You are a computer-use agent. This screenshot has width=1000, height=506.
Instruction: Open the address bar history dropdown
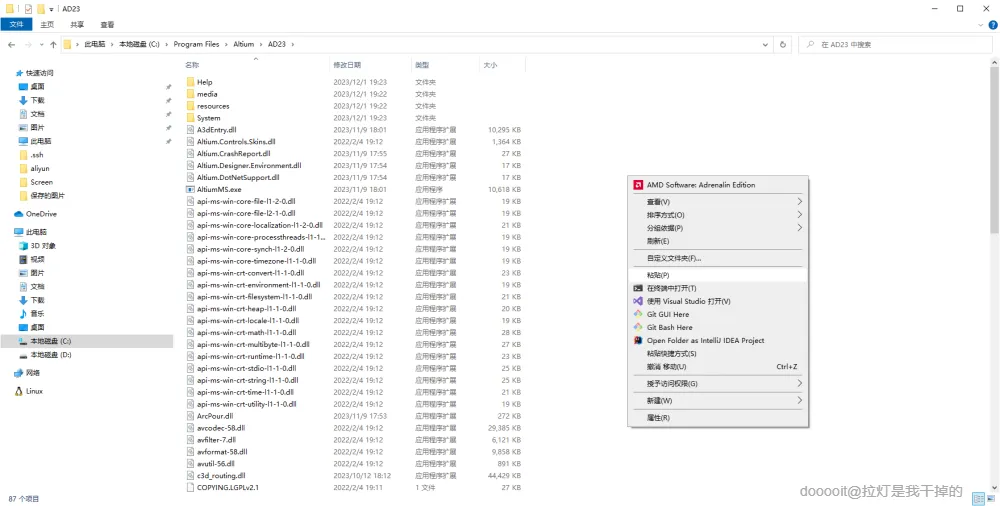tap(765, 45)
